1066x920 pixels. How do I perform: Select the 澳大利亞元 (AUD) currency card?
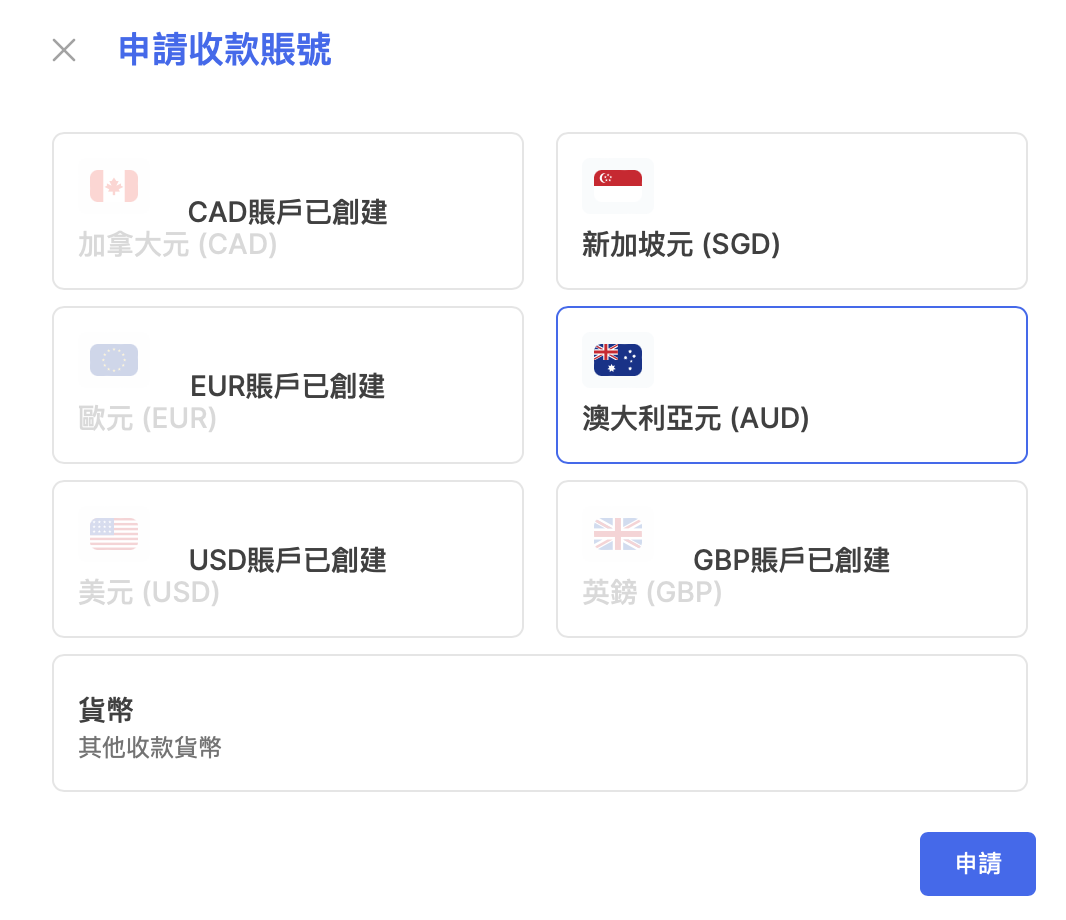click(x=791, y=385)
